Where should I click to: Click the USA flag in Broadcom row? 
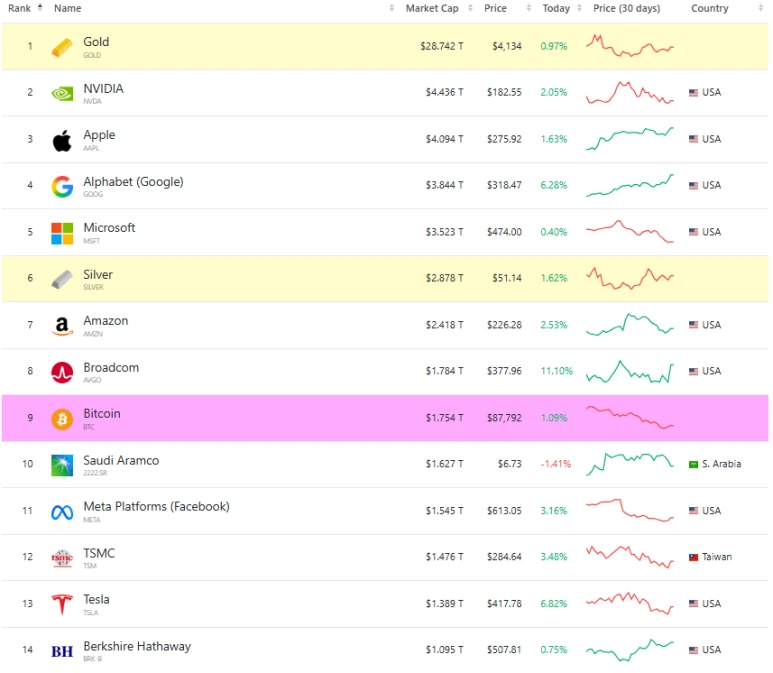693,371
